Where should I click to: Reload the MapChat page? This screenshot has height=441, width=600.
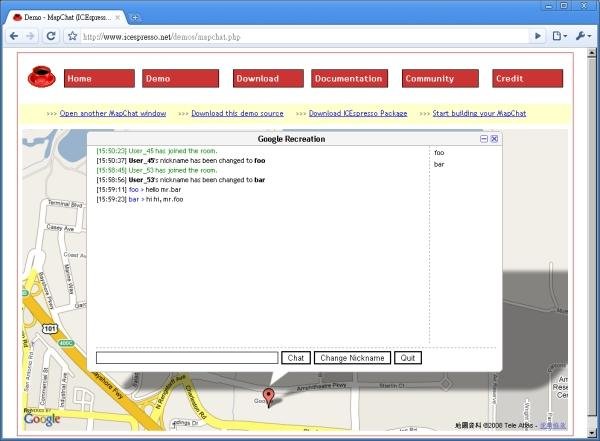point(51,36)
